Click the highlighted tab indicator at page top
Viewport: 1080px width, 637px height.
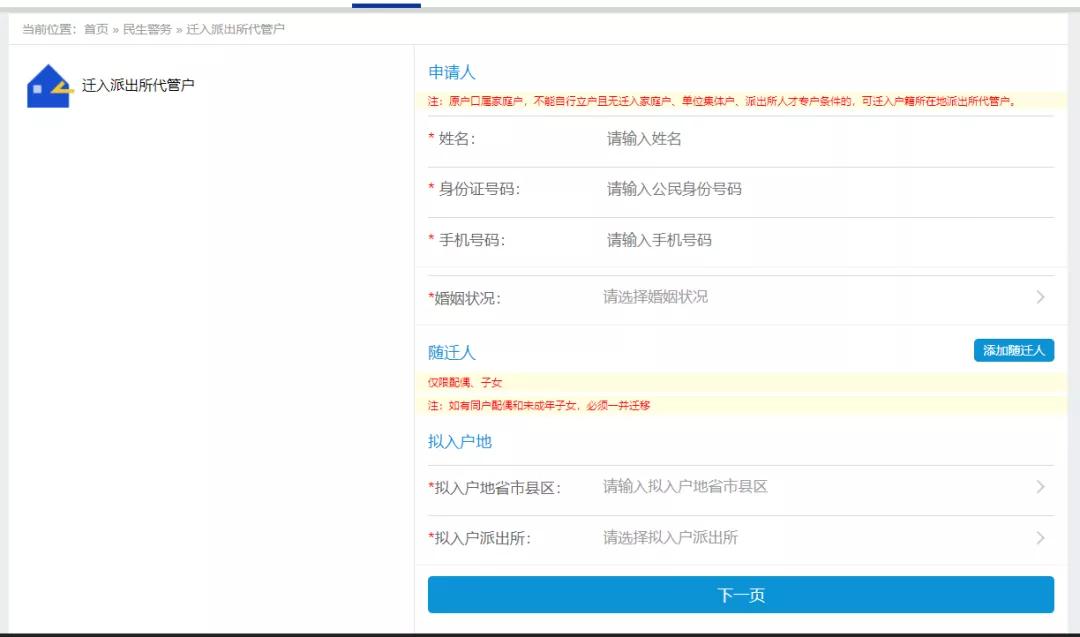tap(385, 3)
